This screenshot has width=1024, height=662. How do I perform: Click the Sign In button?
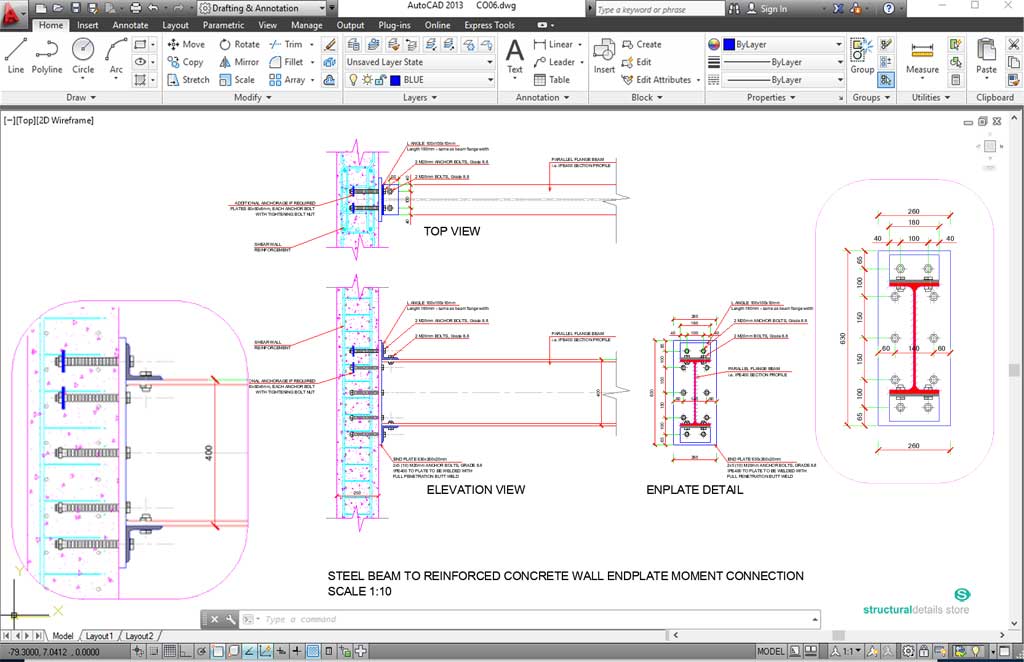coord(773,9)
